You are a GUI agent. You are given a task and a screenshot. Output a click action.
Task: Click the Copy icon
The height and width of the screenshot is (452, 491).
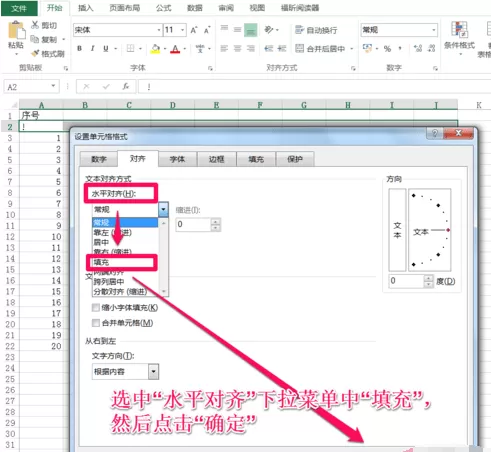(x=34, y=39)
